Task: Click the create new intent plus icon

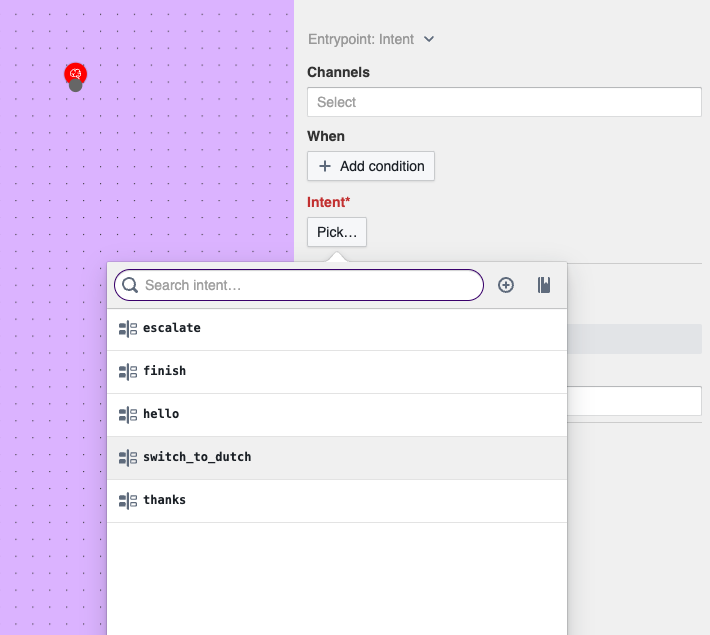Action: point(506,285)
